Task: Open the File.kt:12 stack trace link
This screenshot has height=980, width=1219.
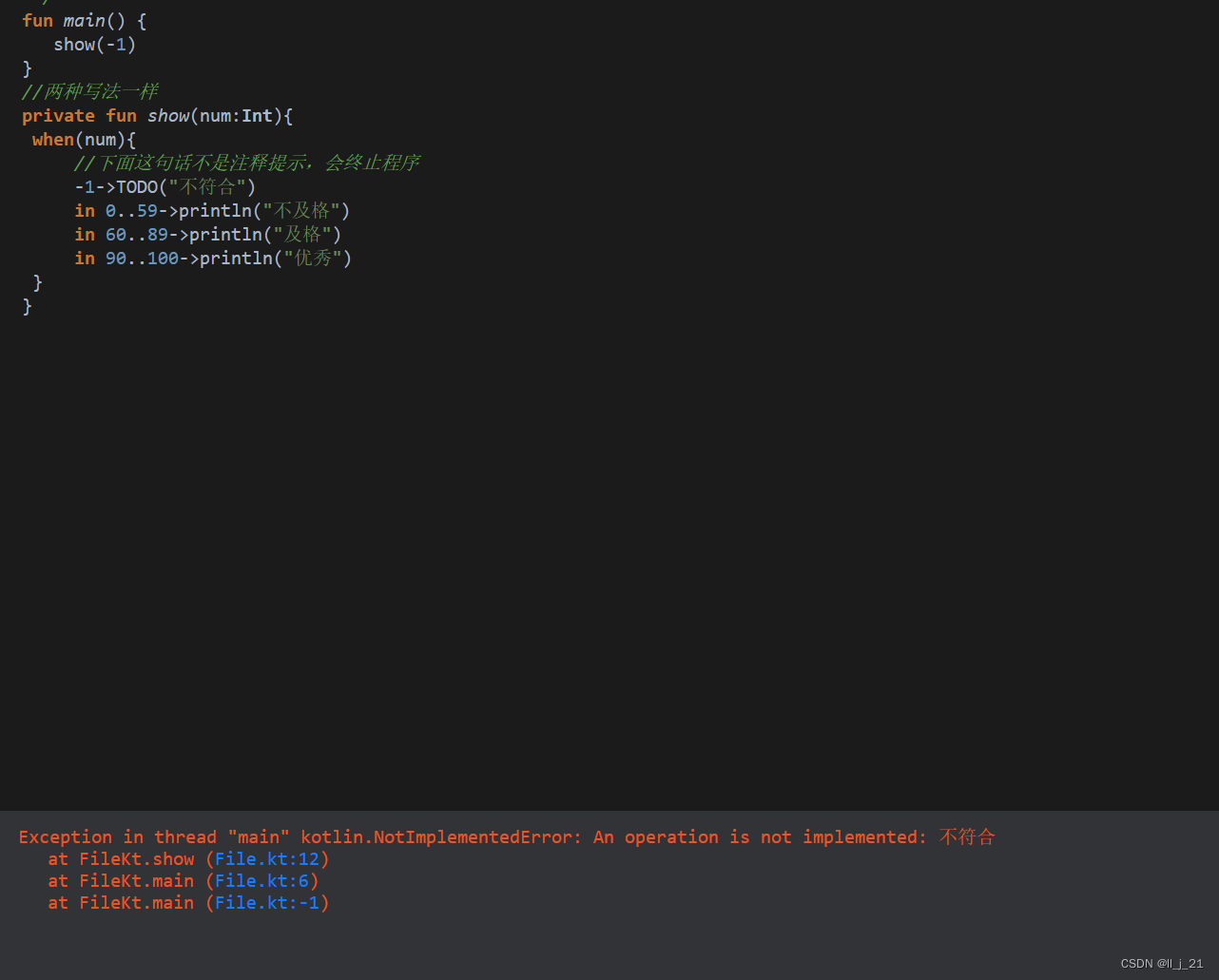Action: (267, 859)
